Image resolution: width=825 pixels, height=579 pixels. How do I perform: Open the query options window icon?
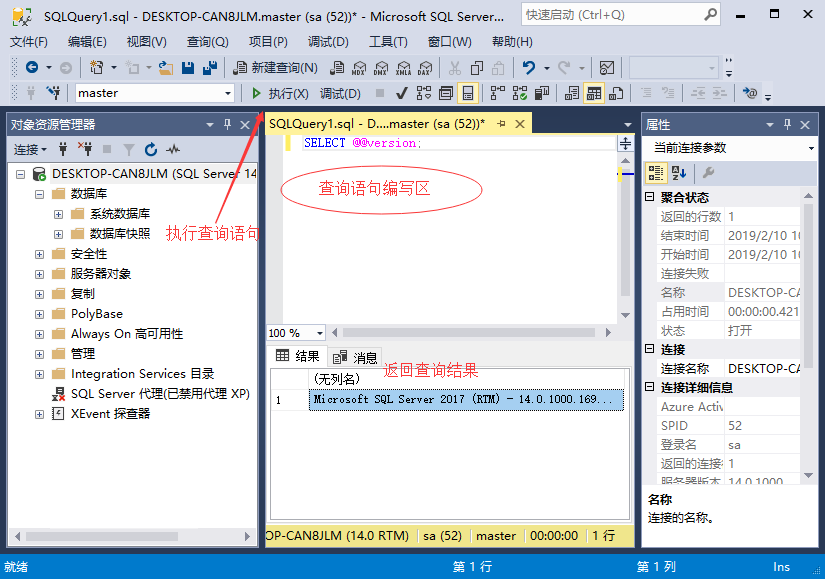[446, 93]
